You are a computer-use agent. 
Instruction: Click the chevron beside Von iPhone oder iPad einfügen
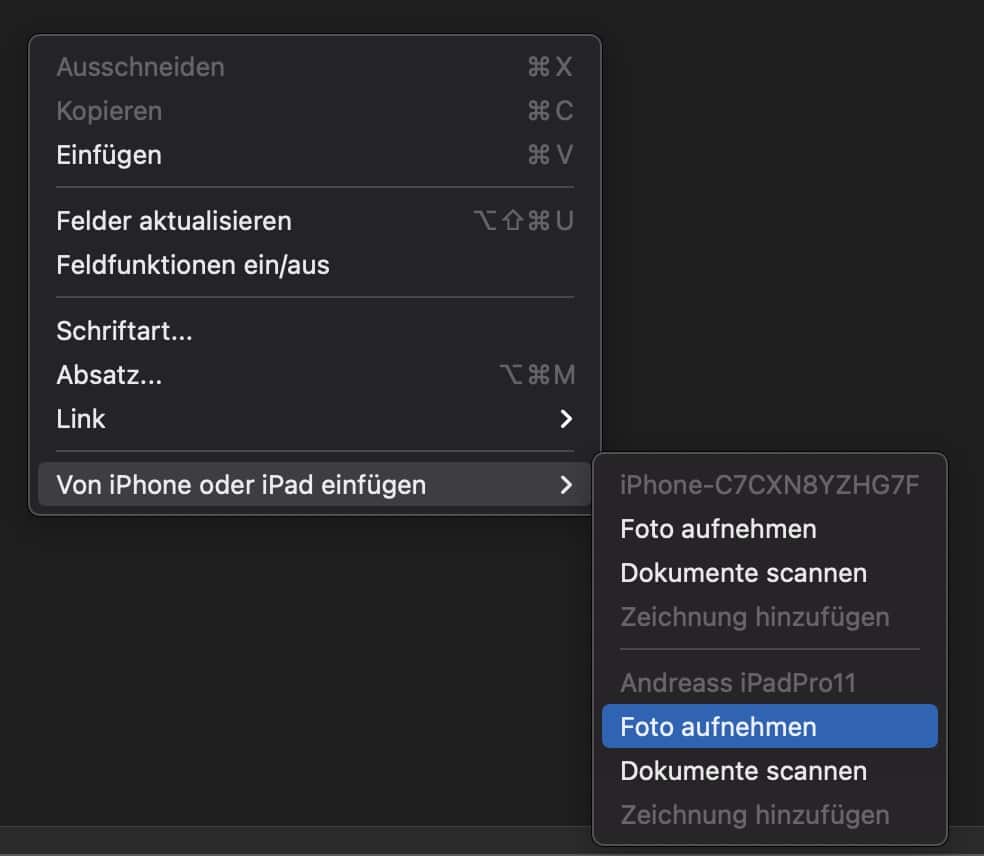point(566,485)
